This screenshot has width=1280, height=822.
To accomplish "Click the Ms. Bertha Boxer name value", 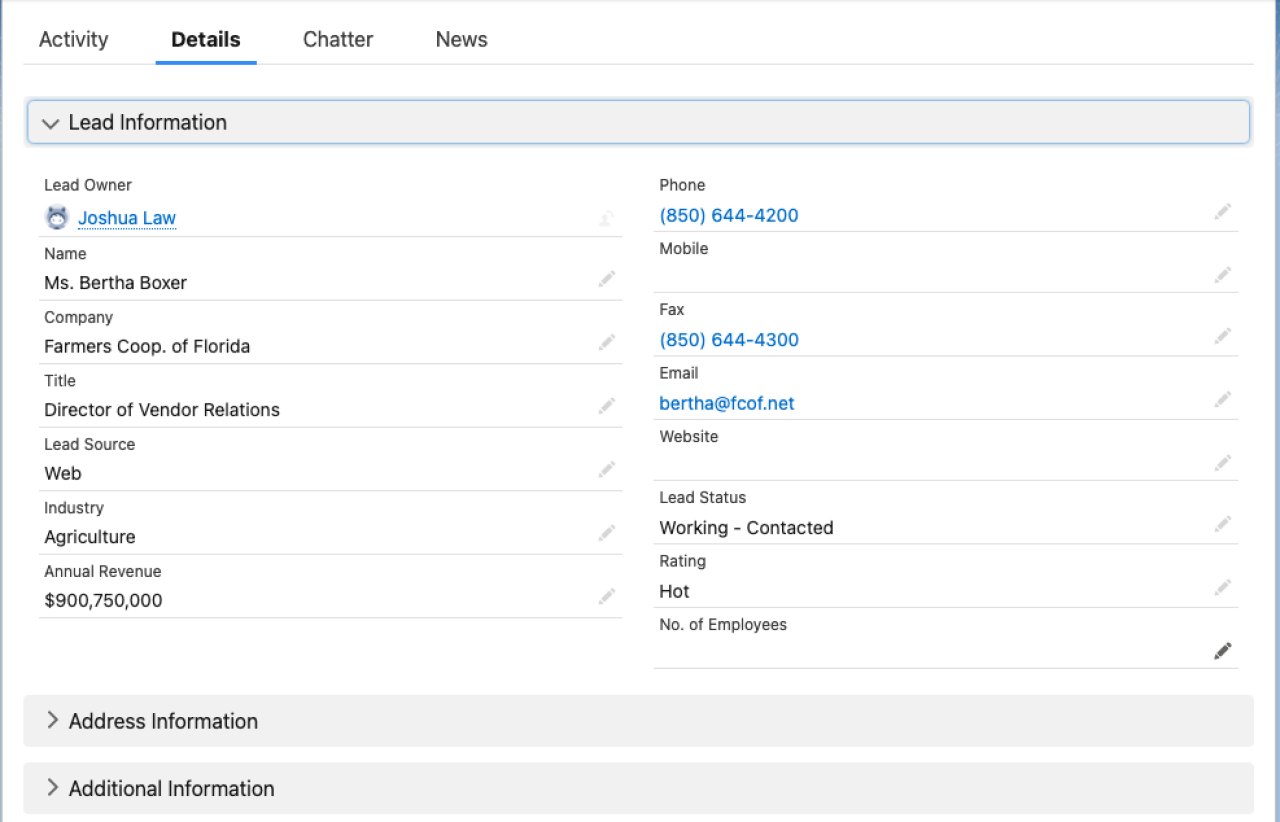I will [116, 283].
